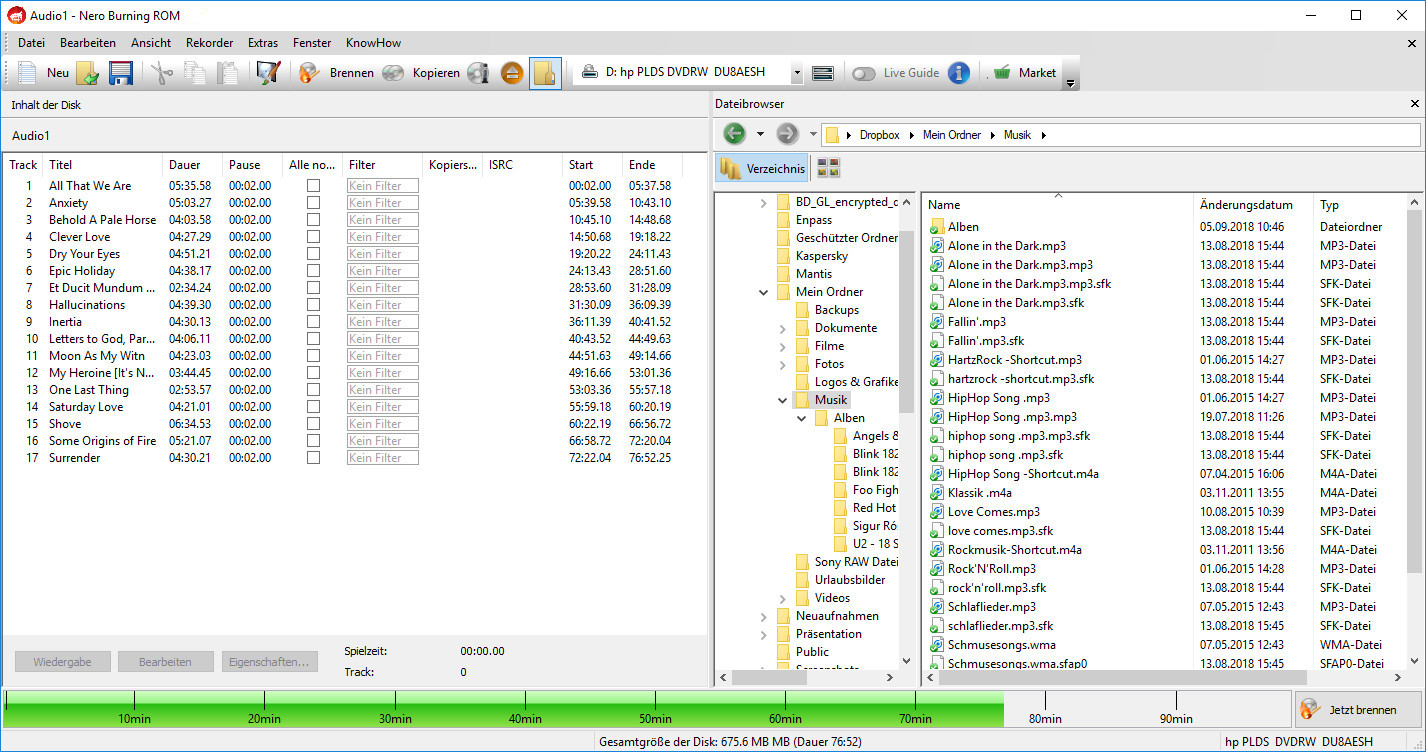Open the Ansicht menu

coord(151,43)
